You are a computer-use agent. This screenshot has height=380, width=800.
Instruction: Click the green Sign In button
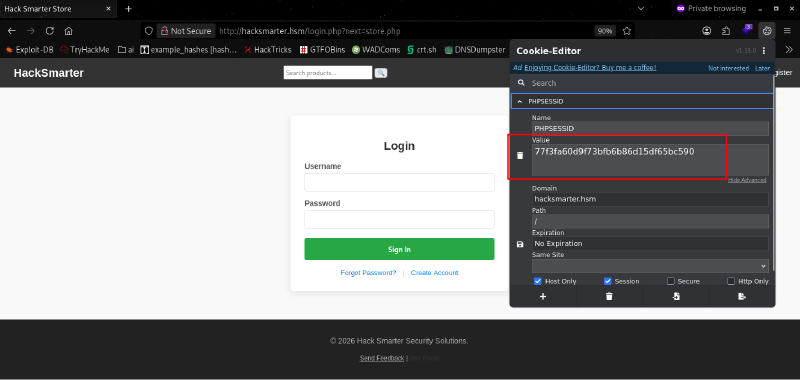point(399,249)
